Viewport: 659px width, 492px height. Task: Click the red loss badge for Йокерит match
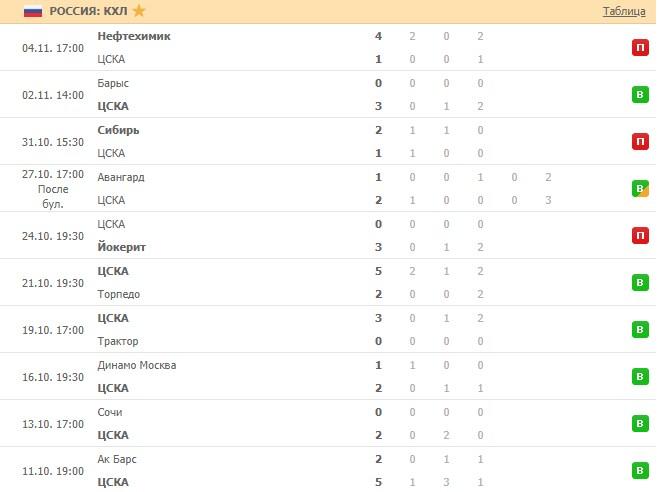pyautogui.click(x=640, y=236)
